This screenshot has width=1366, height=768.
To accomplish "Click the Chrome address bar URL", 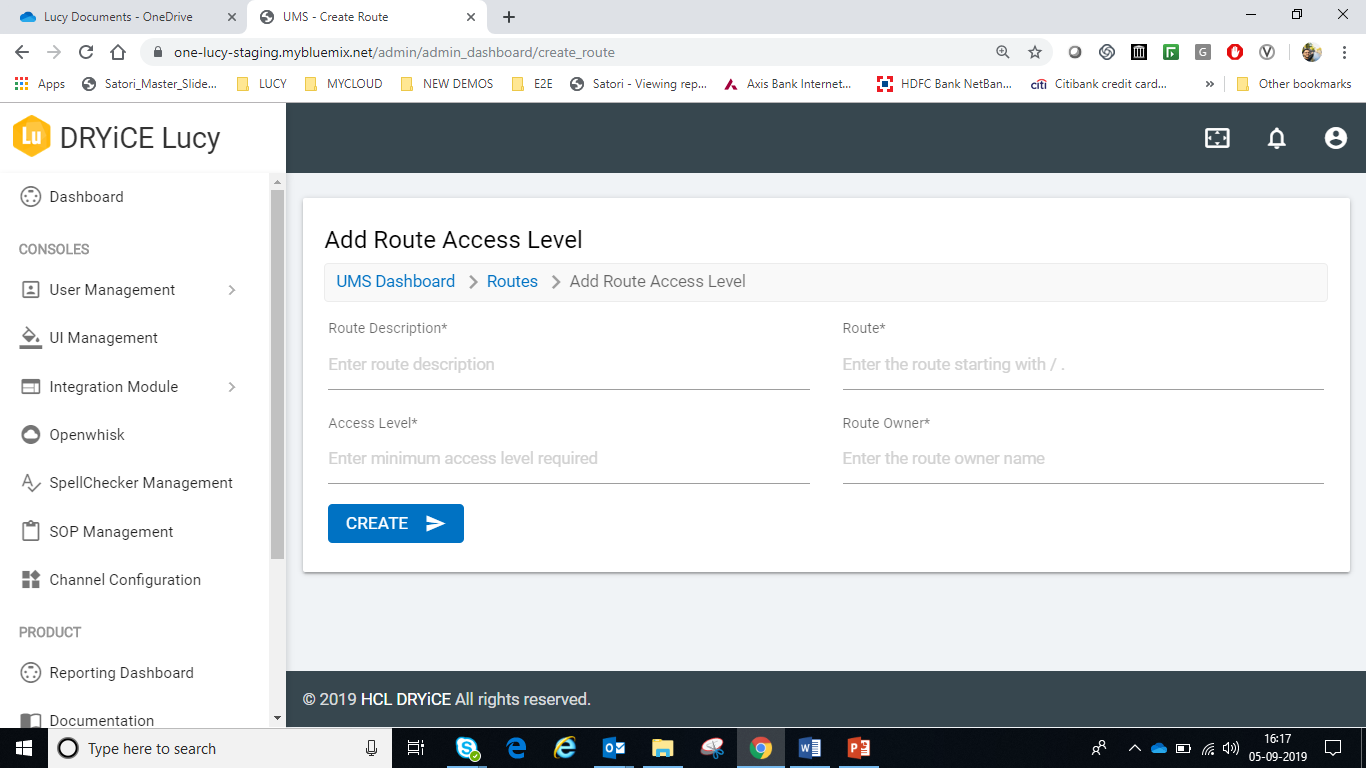I will tap(394, 52).
